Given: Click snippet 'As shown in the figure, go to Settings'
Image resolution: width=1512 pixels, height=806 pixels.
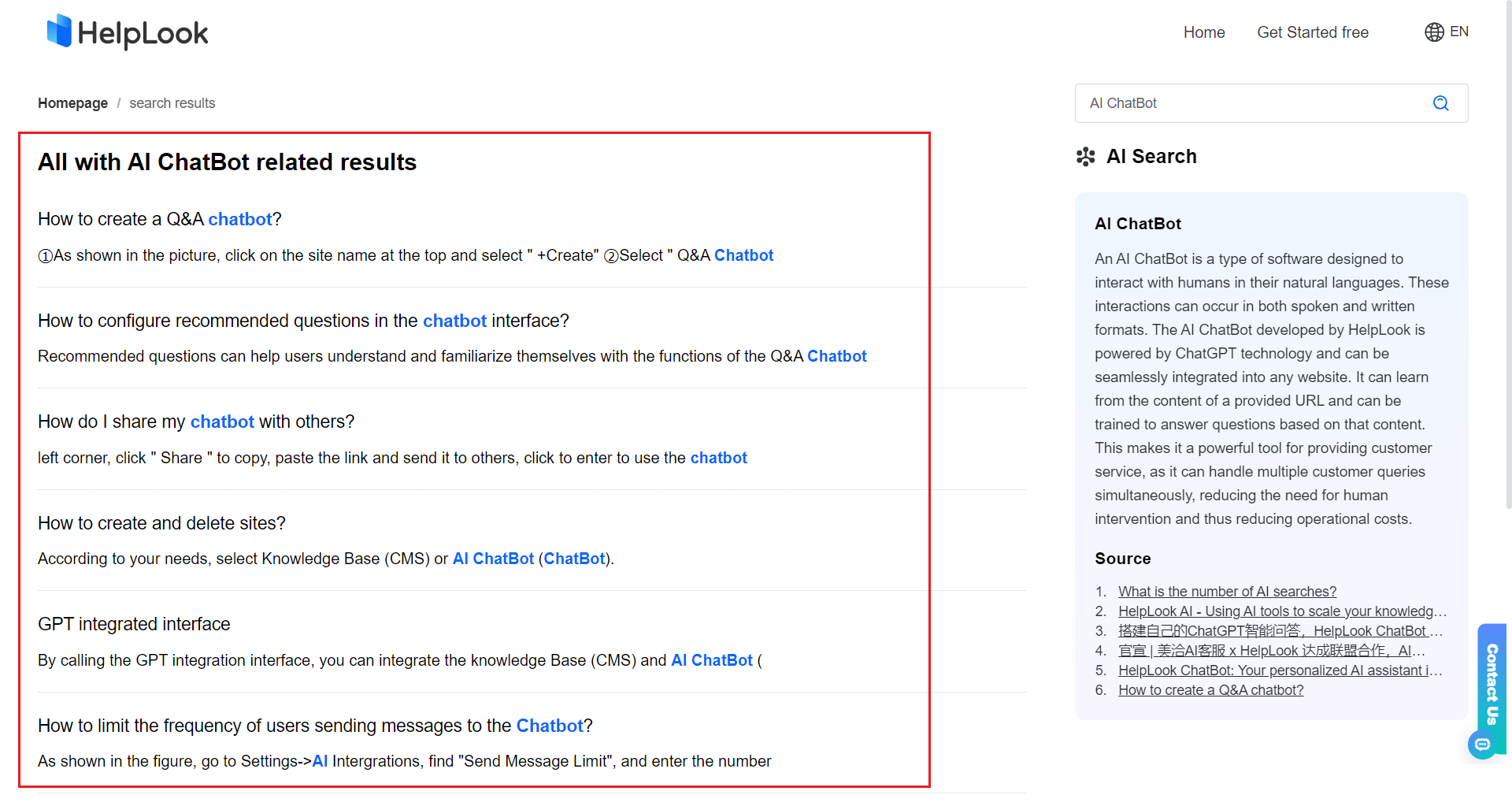Looking at the screenshot, I should click(x=405, y=761).
